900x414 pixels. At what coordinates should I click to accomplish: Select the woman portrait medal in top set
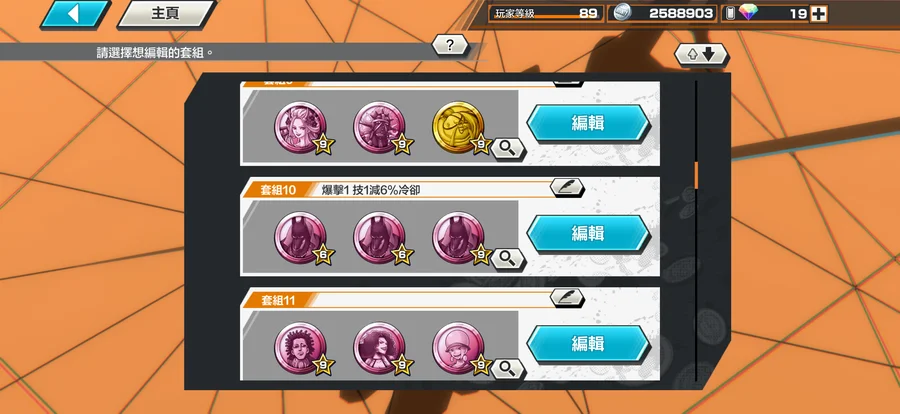click(302, 127)
